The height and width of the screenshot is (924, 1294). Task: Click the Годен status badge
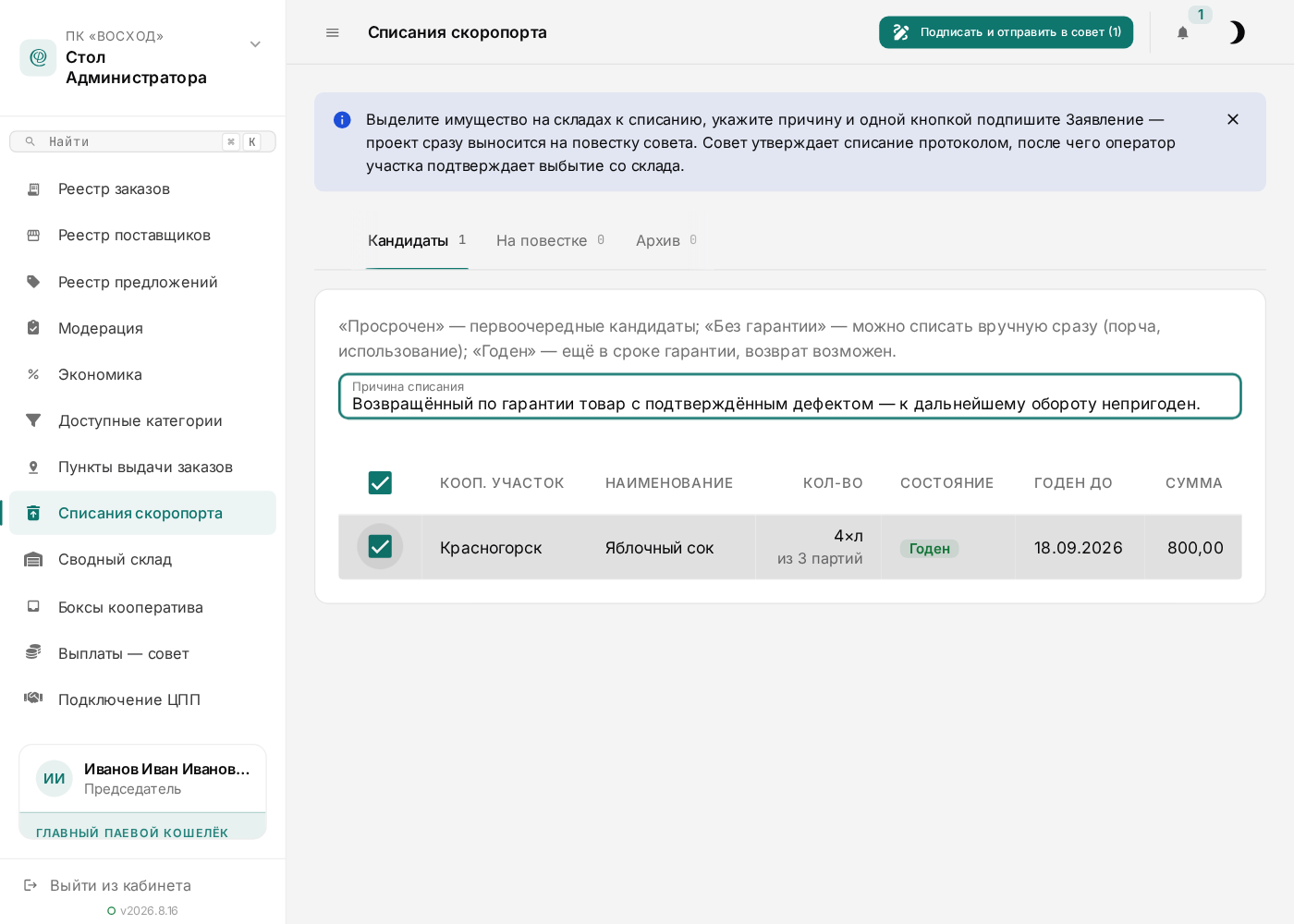(x=929, y=548)
